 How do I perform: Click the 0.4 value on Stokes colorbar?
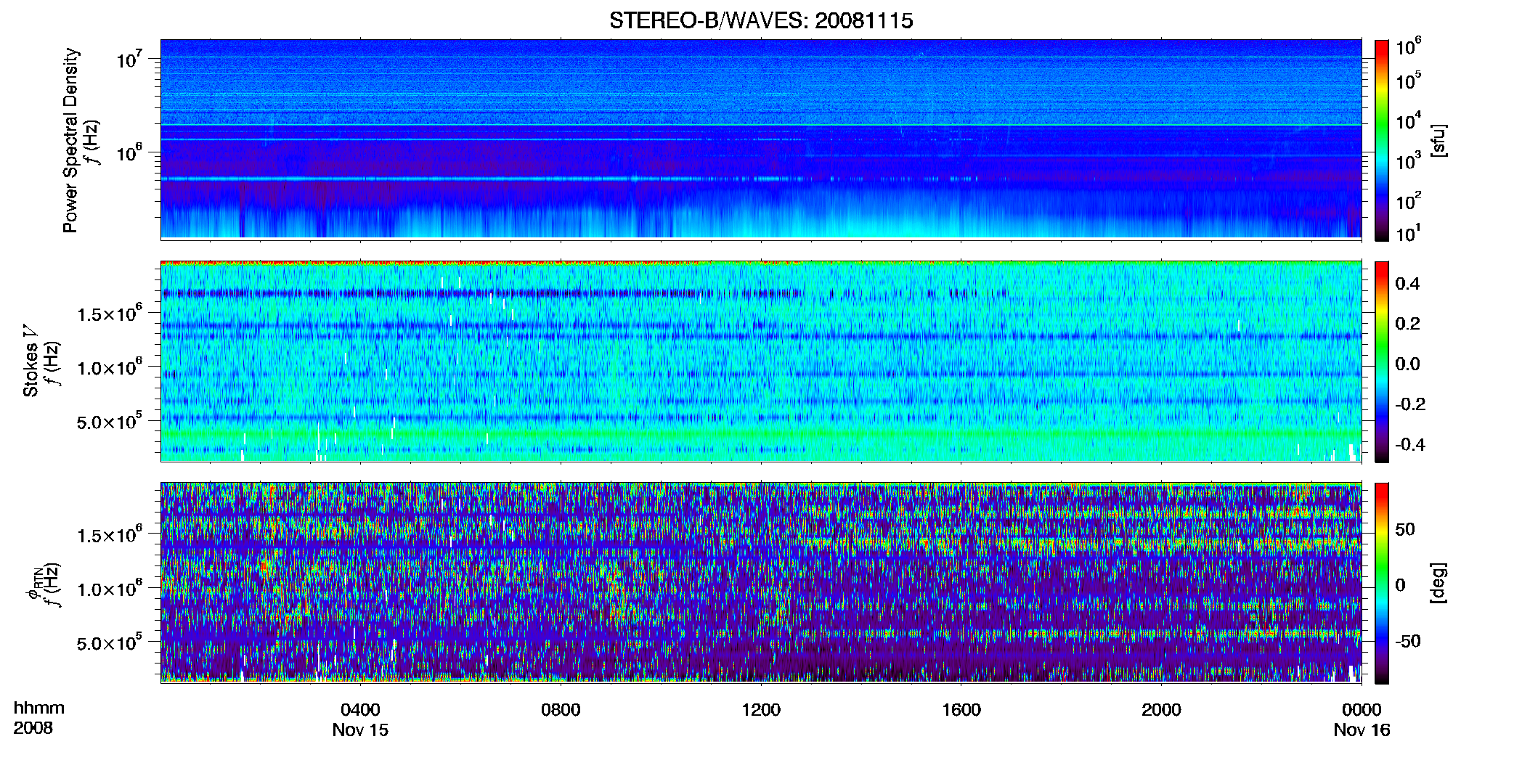click(x=1407, y=284)
